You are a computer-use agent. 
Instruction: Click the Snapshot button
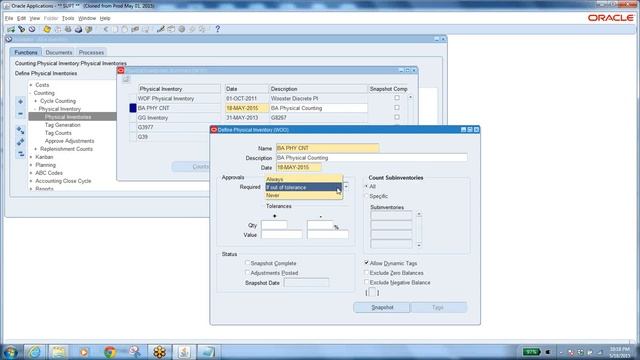click(382, 307)
